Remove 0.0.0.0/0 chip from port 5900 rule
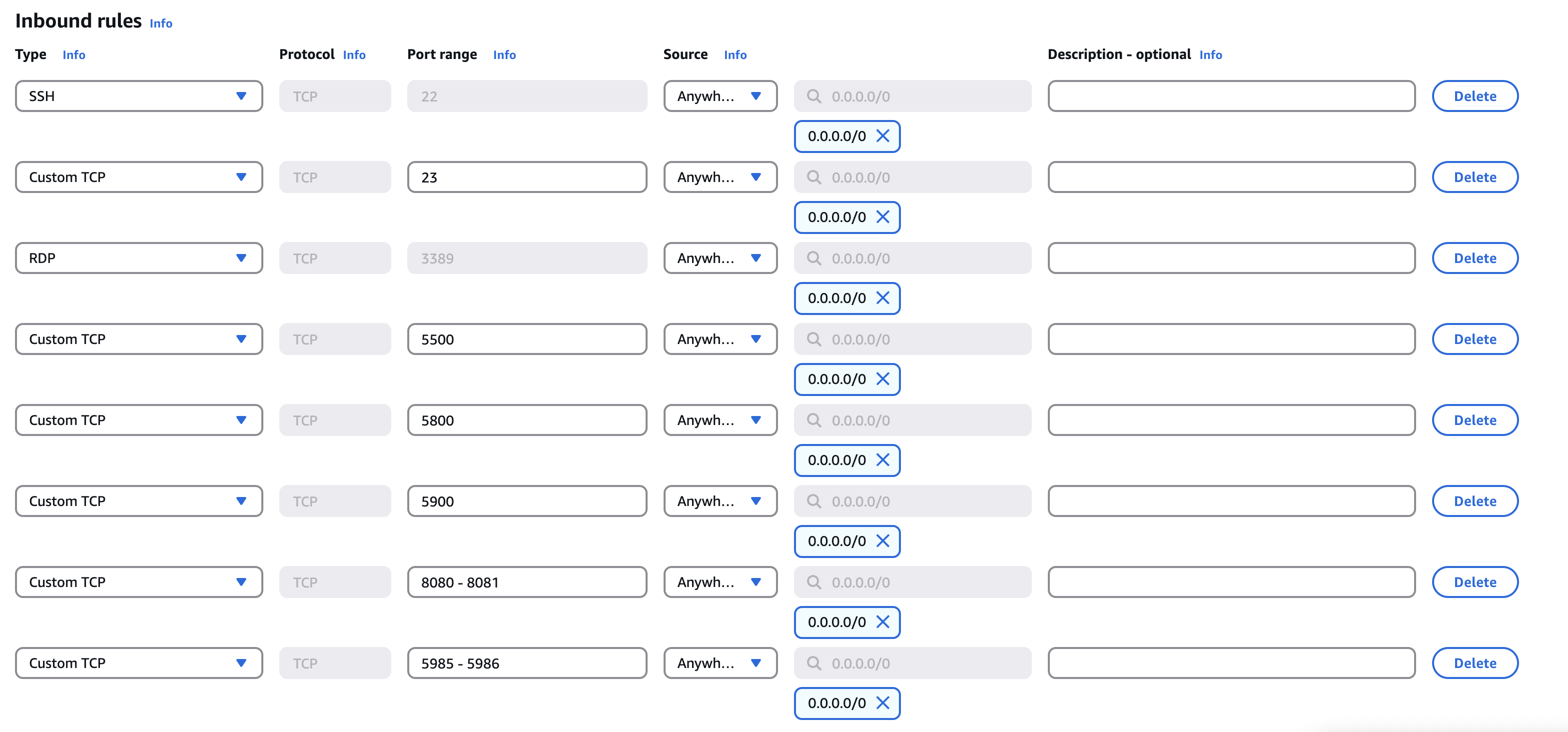The height and width of the screenshot is (732, 1568). [x=882, y=541]
